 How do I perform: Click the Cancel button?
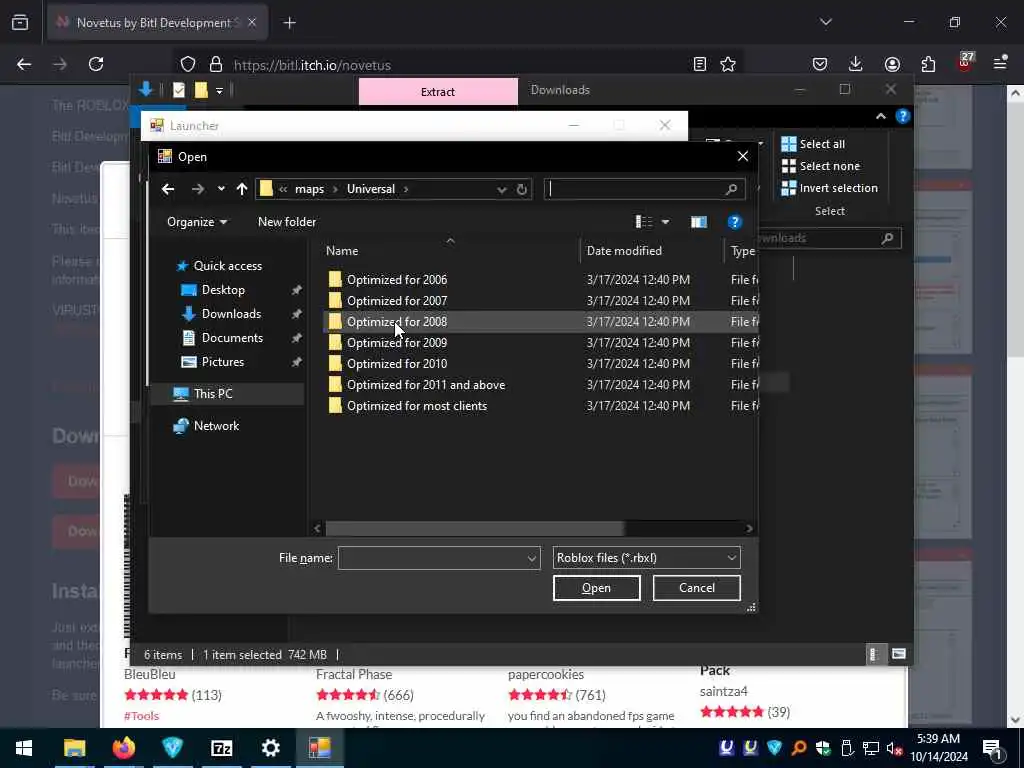coord(696,588)
